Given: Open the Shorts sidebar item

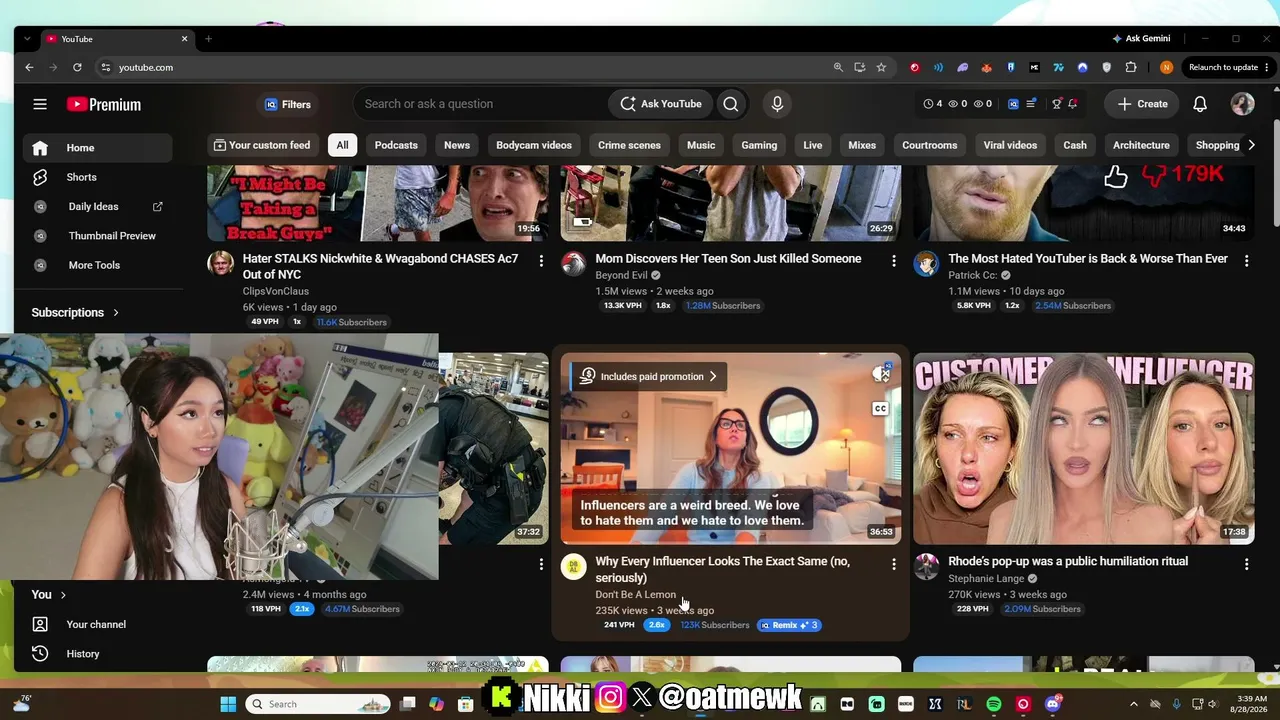Looking at the screenshot, I should click(98, 177).
